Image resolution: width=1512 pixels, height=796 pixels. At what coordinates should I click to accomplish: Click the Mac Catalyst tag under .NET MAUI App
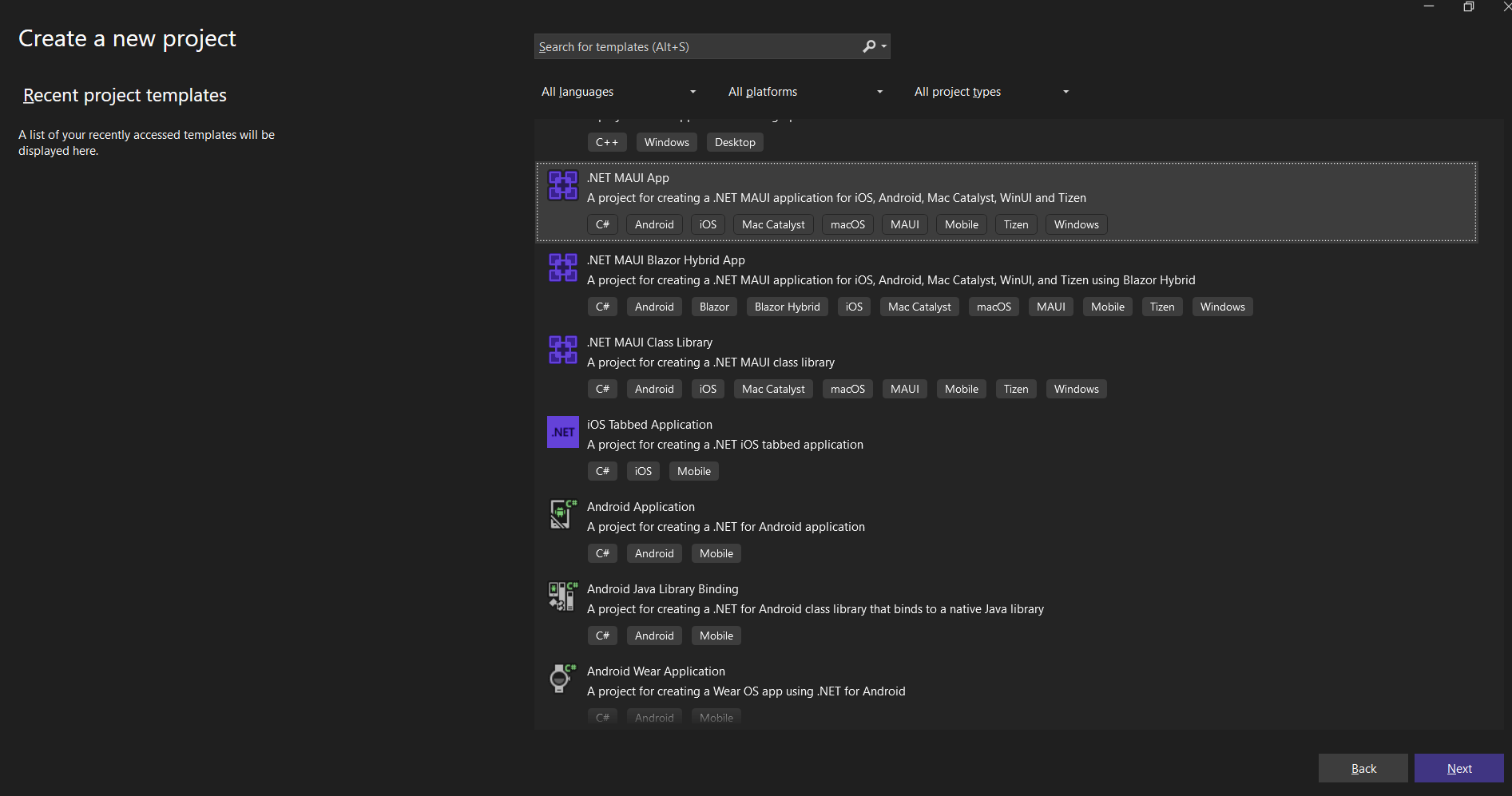coord(772,224)
